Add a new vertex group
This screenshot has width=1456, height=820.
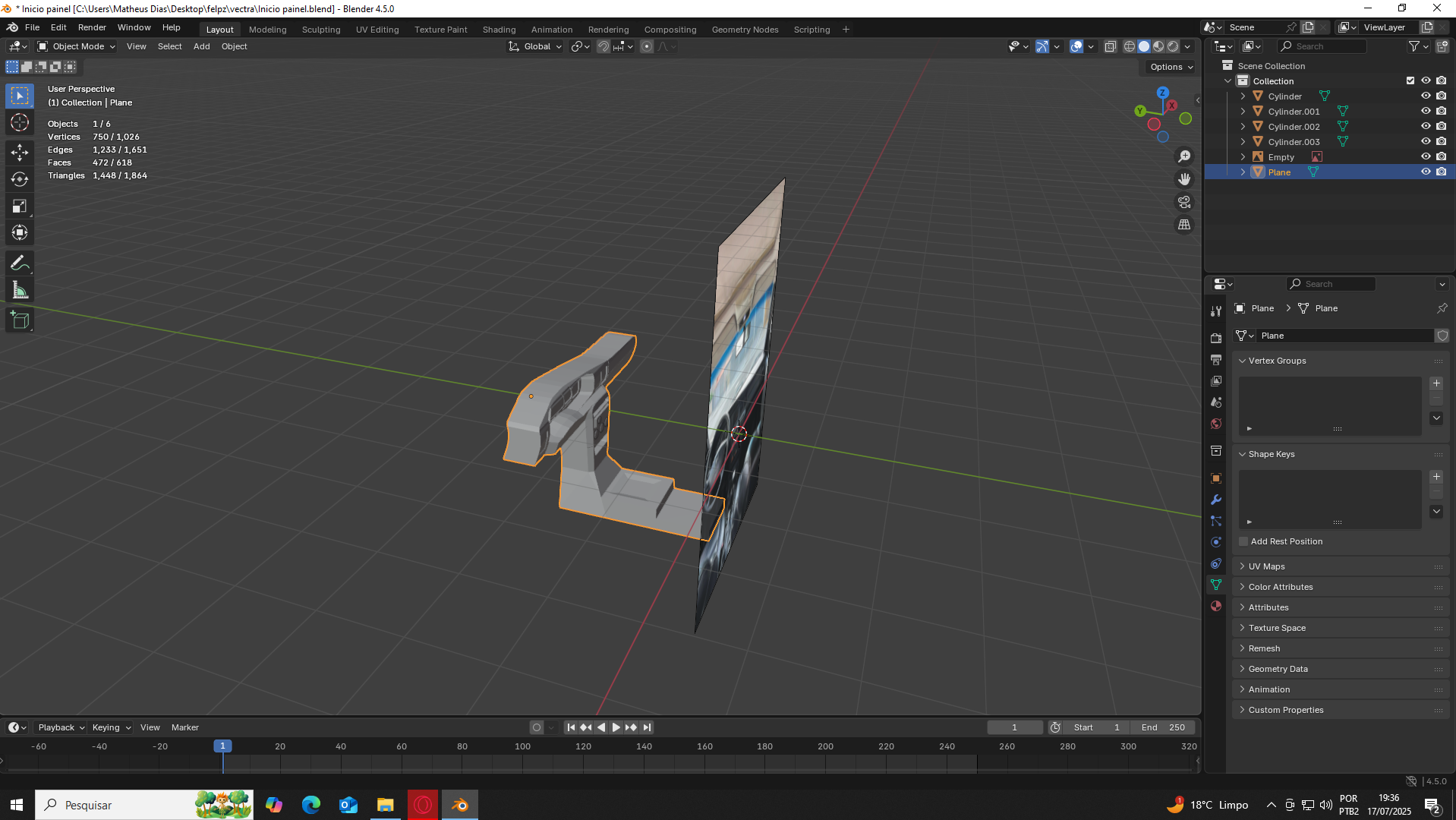pyautogui.click(x=1436, y=383)
